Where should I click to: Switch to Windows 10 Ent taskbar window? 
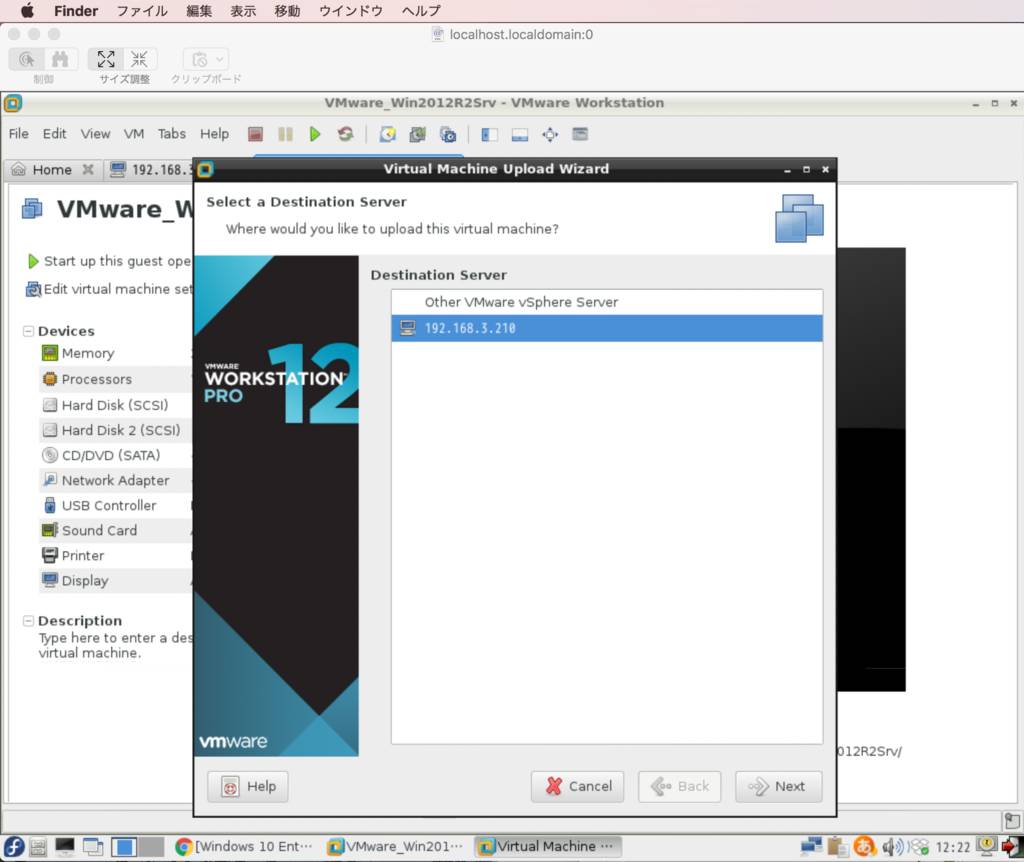(x=244, y=847)
